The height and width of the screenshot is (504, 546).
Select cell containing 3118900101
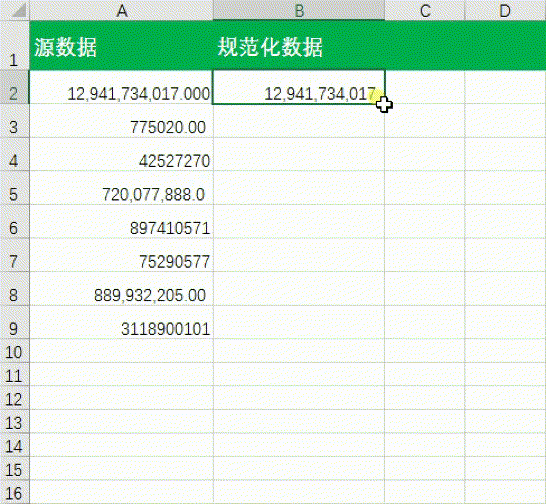pyautogui.click(x=122, y=322)
